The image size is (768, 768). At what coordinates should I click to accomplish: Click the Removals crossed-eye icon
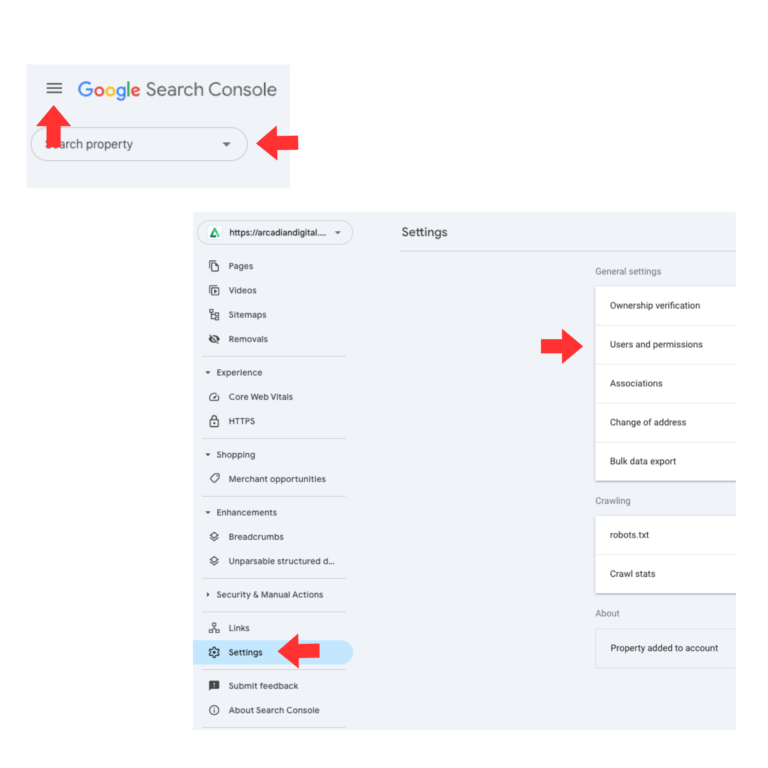tap(214, 339)
